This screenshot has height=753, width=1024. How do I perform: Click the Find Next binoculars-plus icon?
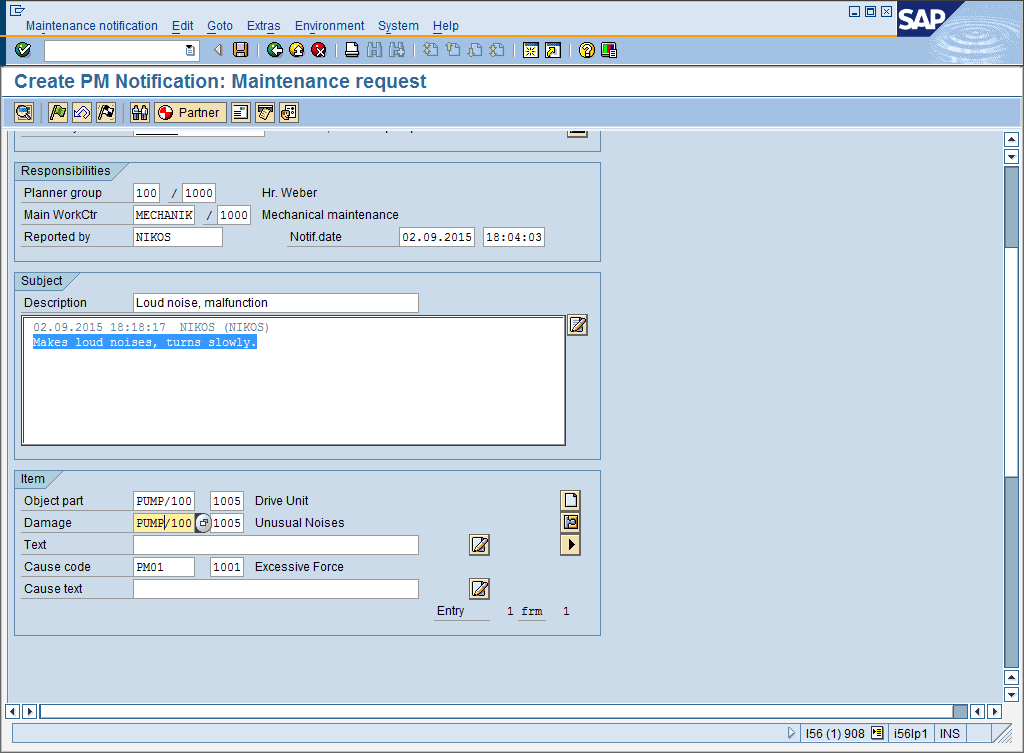click(396, 50)
